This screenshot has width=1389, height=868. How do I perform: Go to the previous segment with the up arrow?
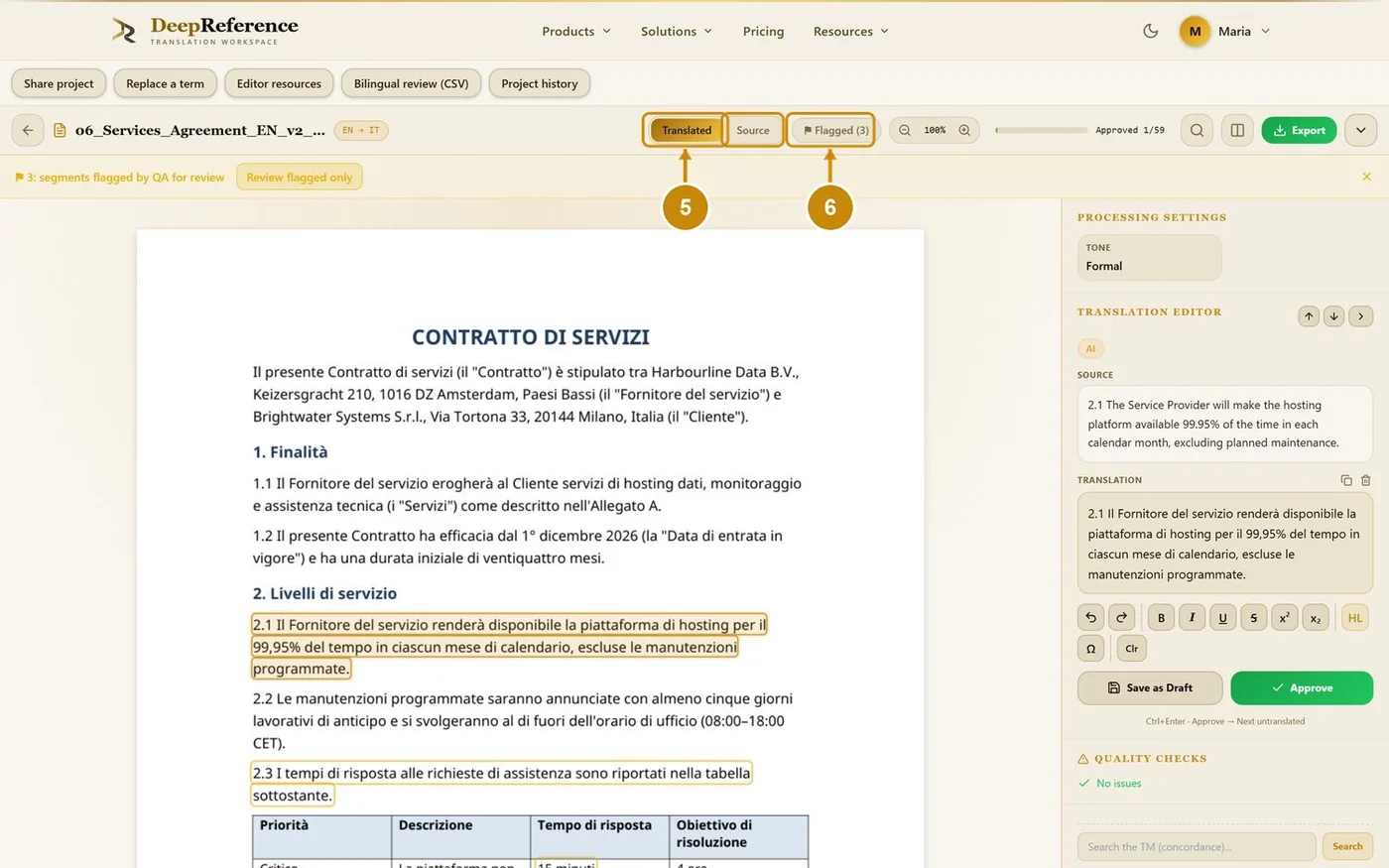click(x=1309, y=316)
